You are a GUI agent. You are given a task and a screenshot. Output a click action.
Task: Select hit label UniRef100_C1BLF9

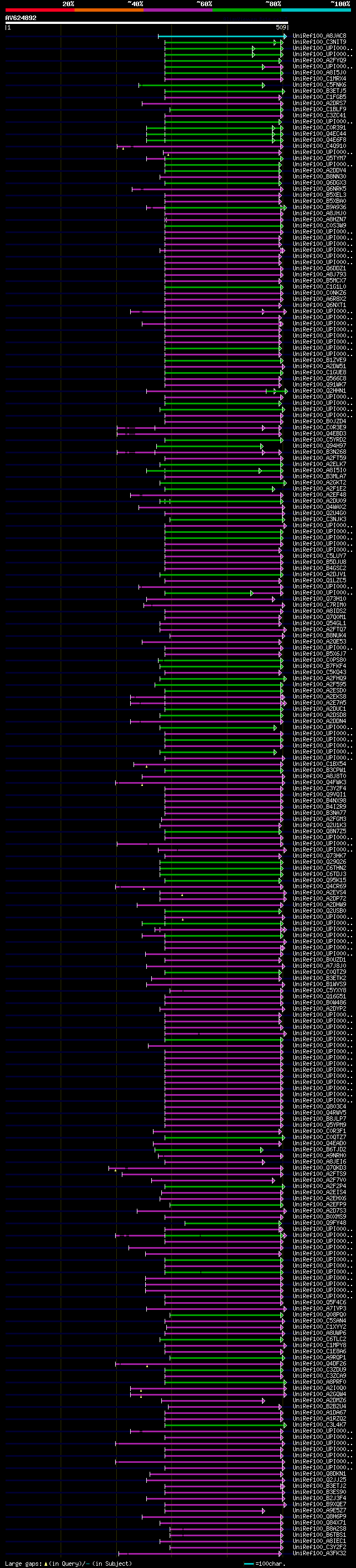click(319, 109)
